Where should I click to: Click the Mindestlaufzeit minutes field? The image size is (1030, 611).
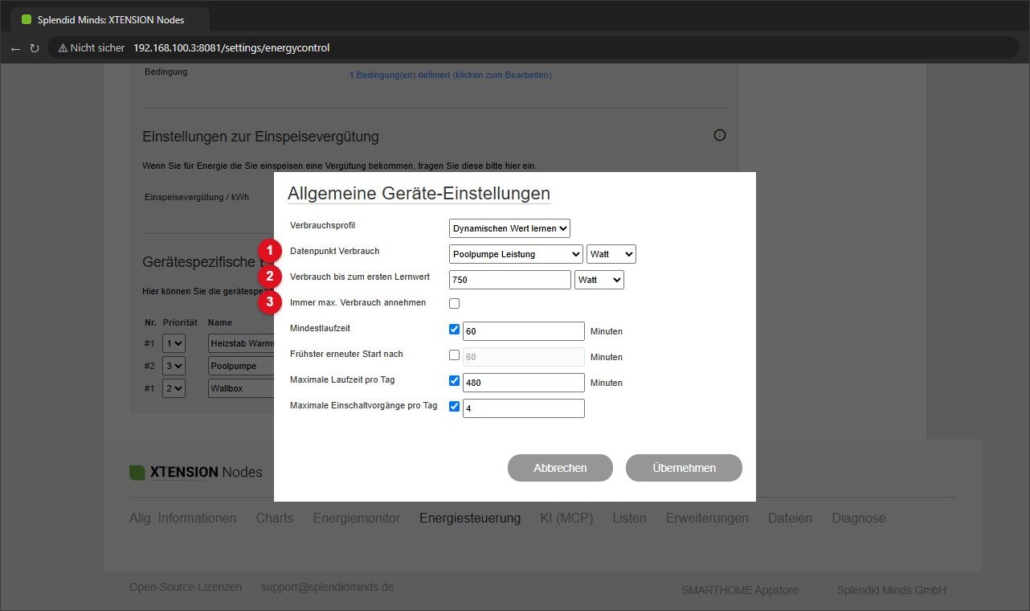click(524, 331)
